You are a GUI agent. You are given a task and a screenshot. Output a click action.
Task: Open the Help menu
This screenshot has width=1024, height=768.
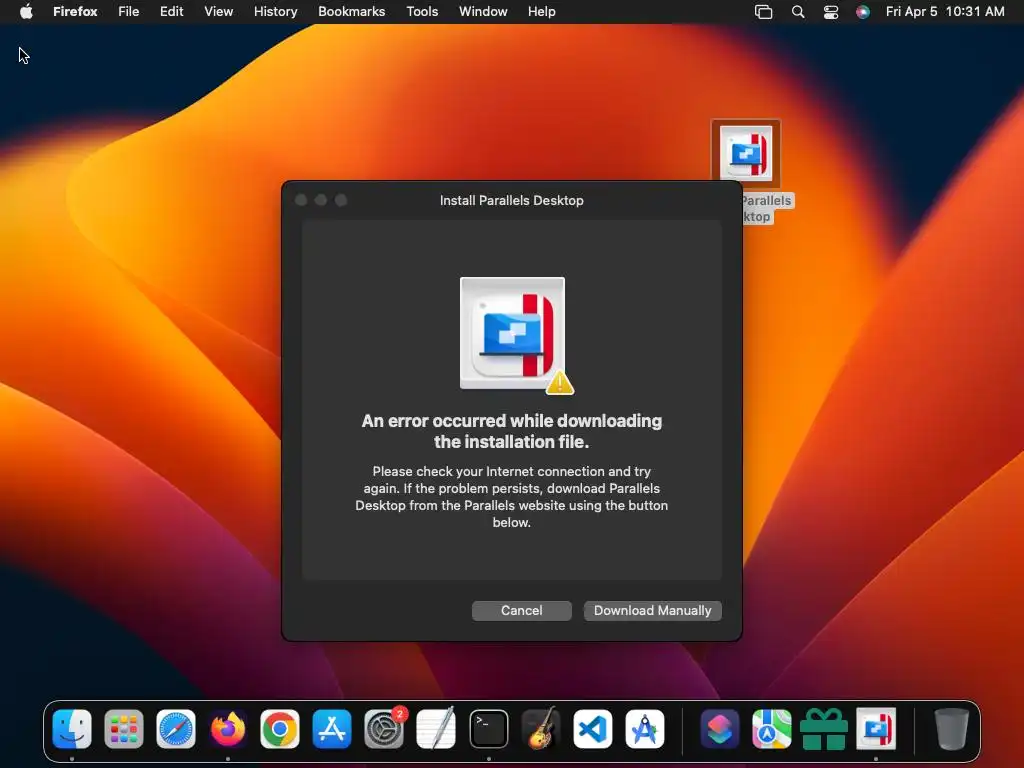[541, 12]
